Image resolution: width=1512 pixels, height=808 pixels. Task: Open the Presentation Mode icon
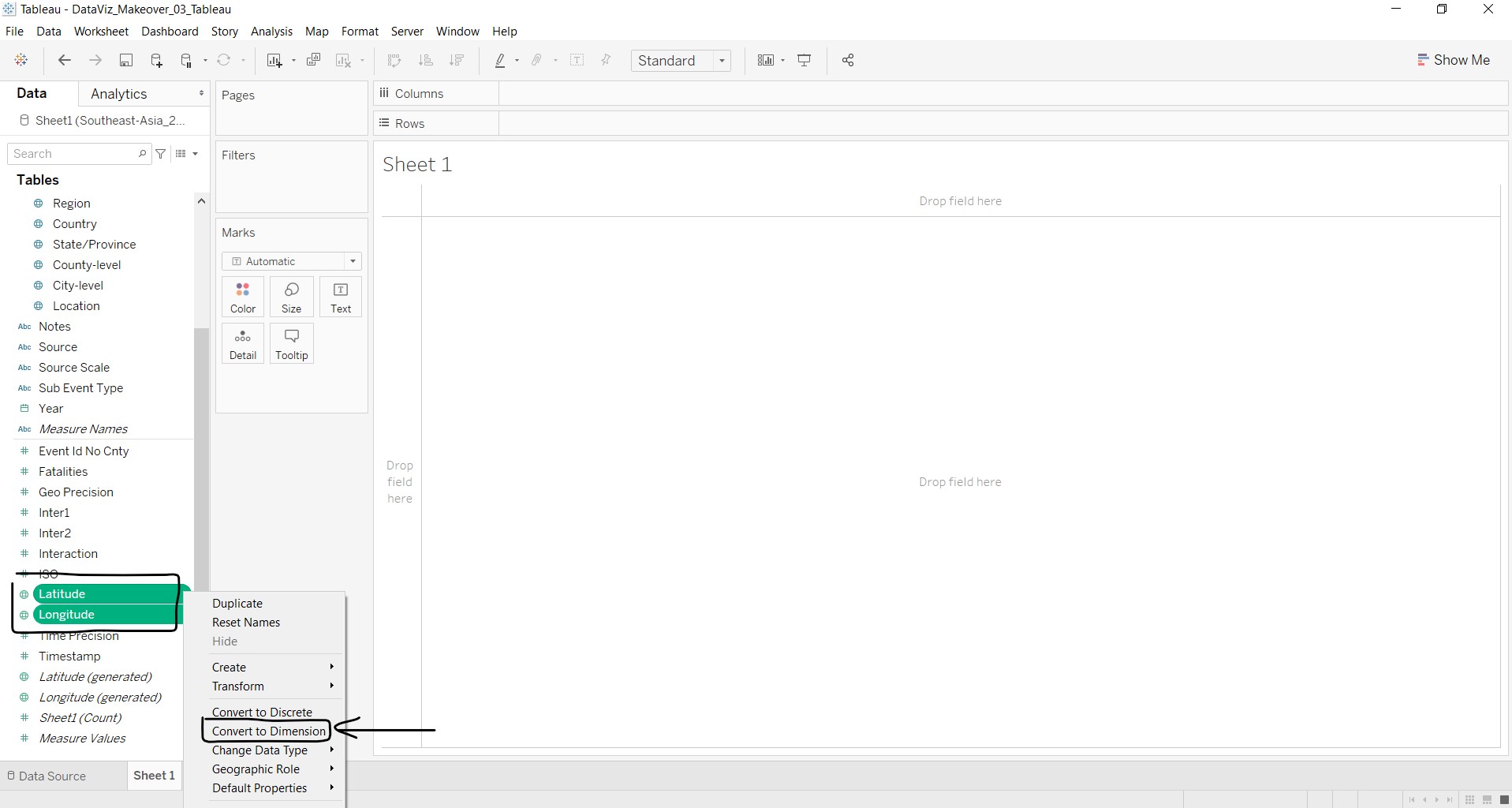pyautogui.click(x=805, y=61)
